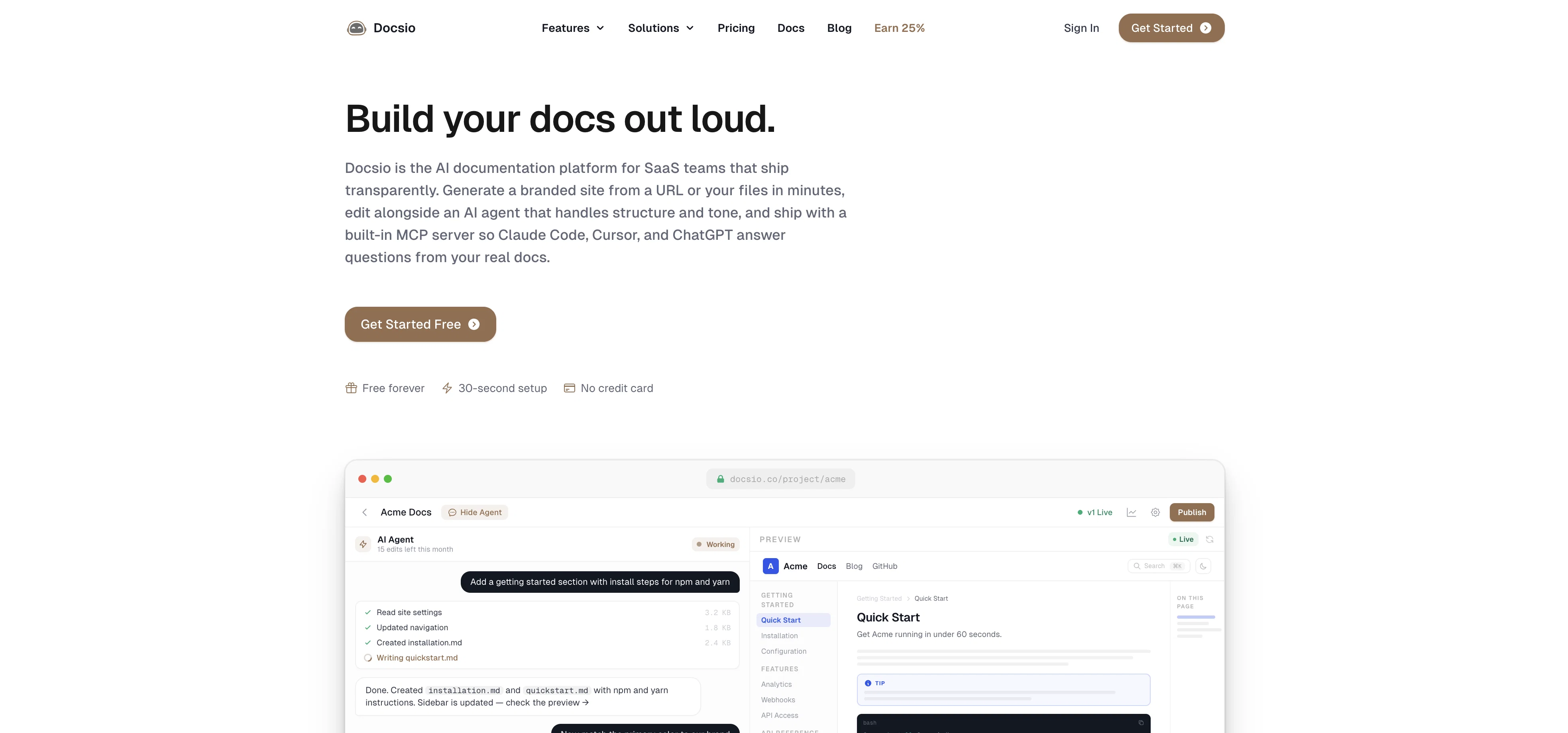This screenshot has height=733, width=1568.
Task: Toggle the Hide Agent button
Action: [475, 512]
